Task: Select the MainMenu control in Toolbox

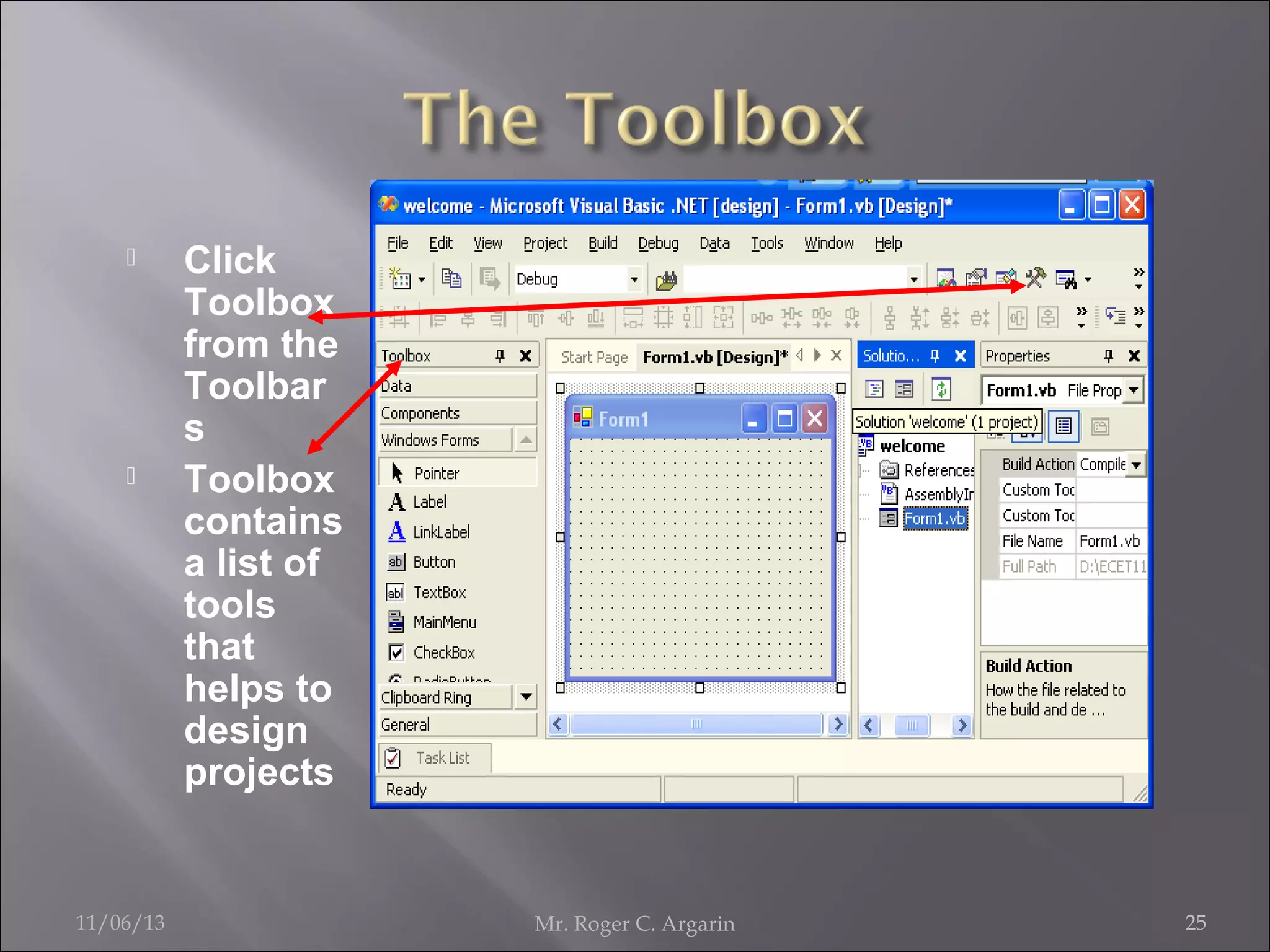Action: pyautogui.click(x=444, y=623)
